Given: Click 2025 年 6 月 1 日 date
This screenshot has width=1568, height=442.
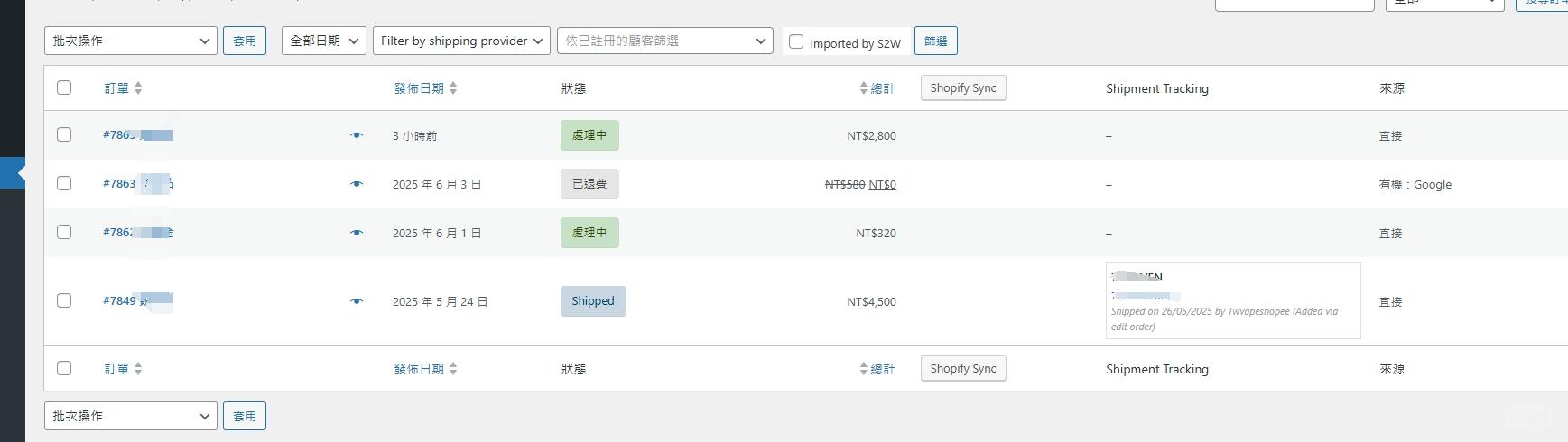Looking at the screenshot, I should [x=437, y=234].
